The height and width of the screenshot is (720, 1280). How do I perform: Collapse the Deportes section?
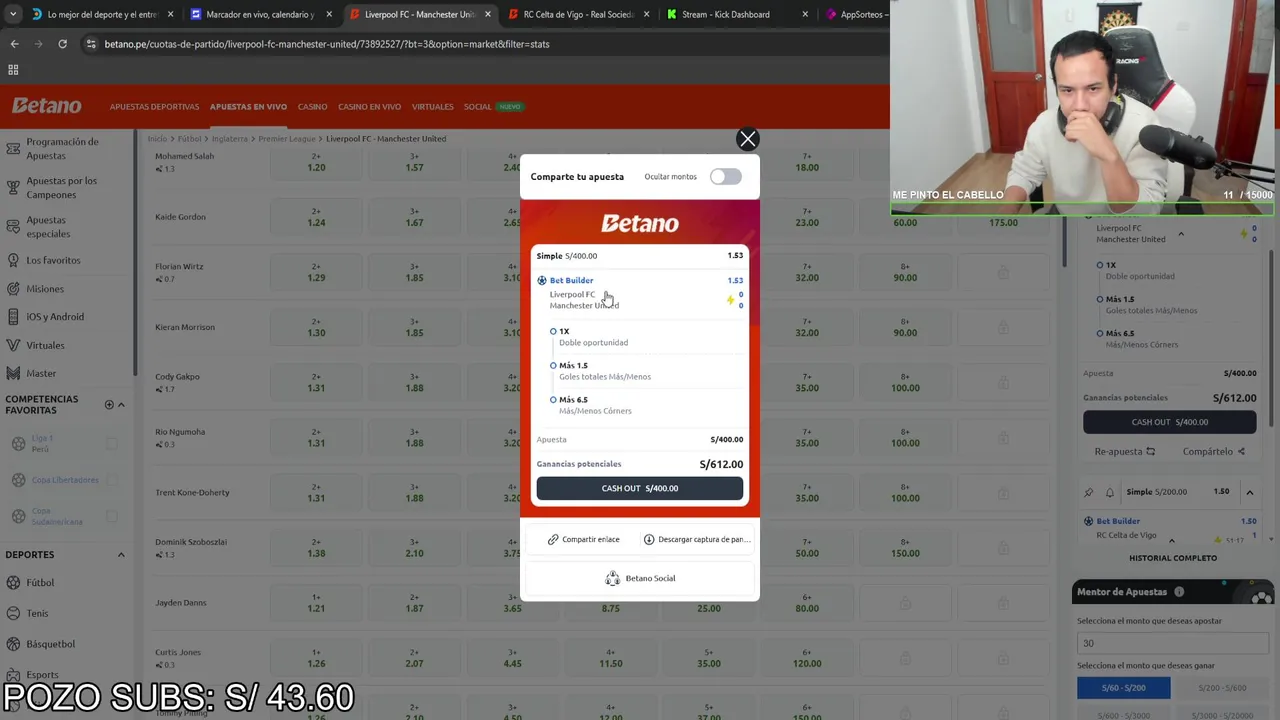[x=121, y=554]
